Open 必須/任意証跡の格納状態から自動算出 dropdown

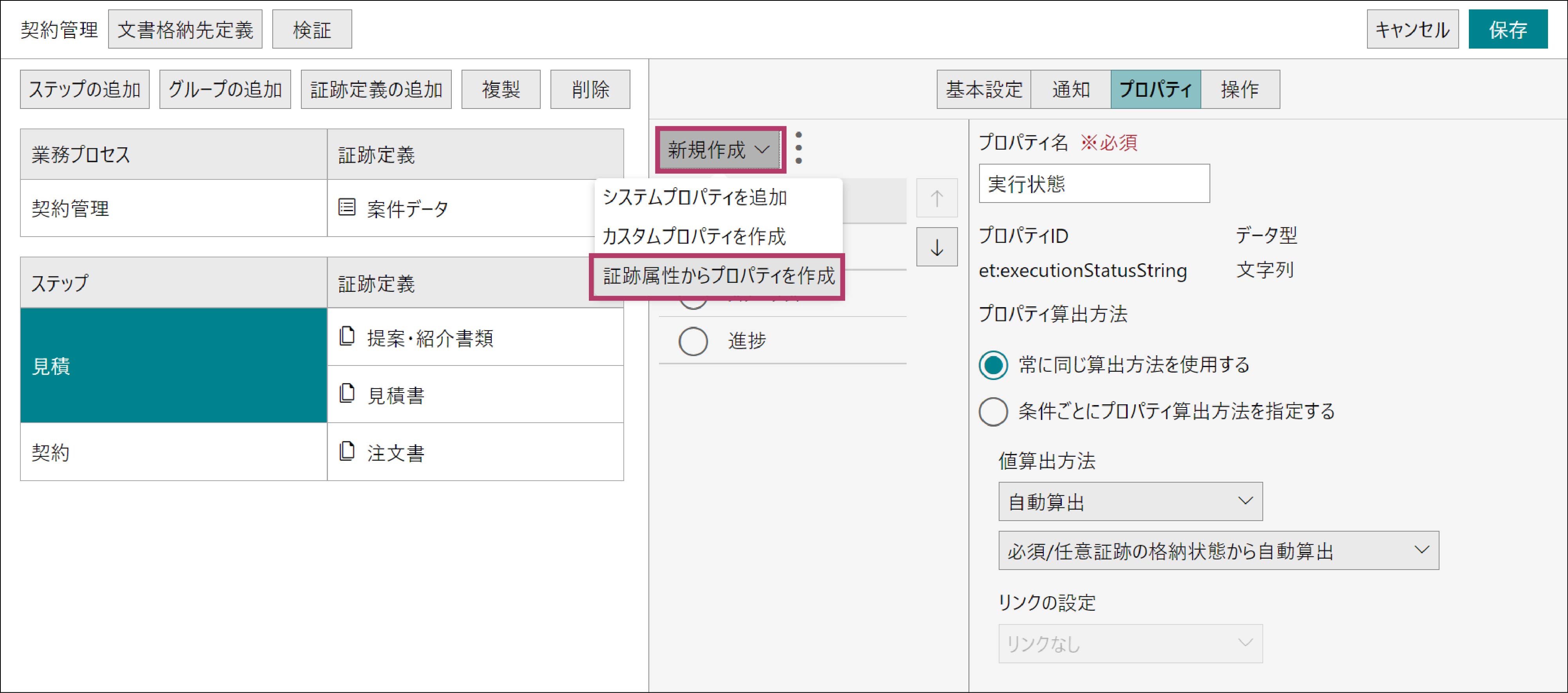(x=1219, y=551)
